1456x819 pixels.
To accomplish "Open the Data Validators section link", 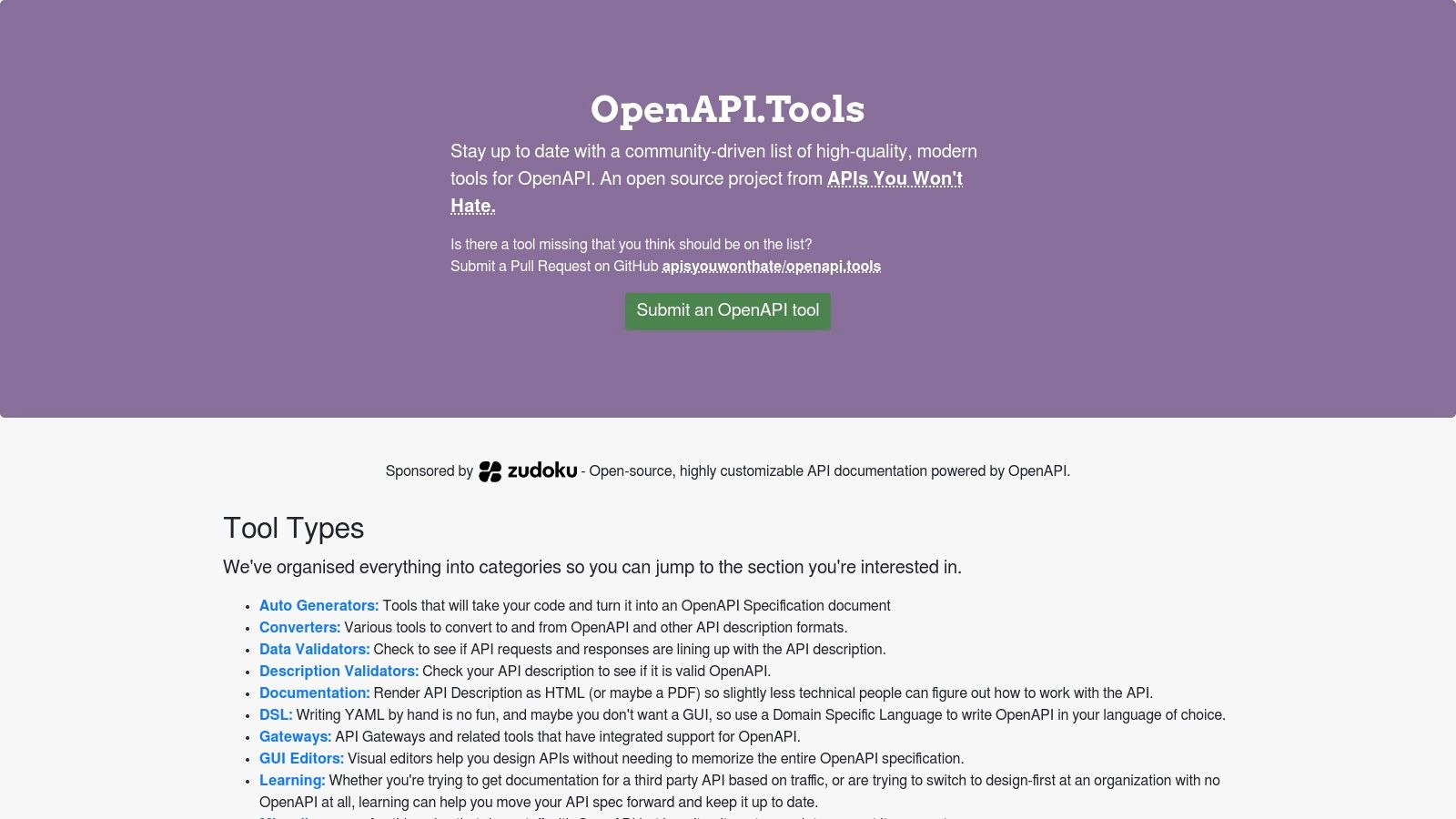I will coord(314,650).
